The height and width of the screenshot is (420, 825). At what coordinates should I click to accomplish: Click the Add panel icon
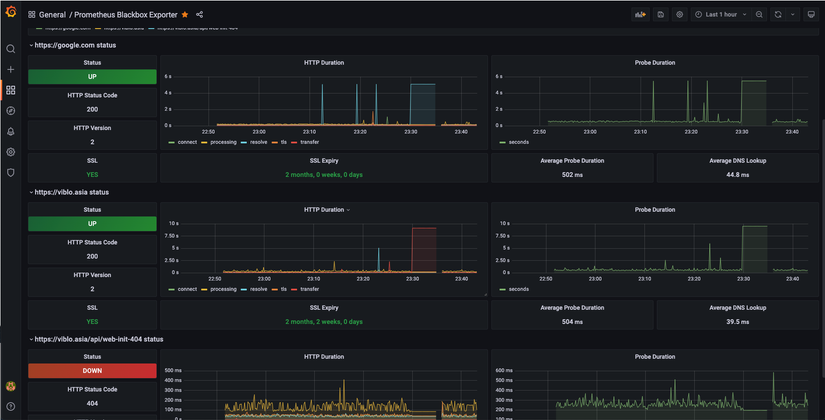click(x=640, y=15)
